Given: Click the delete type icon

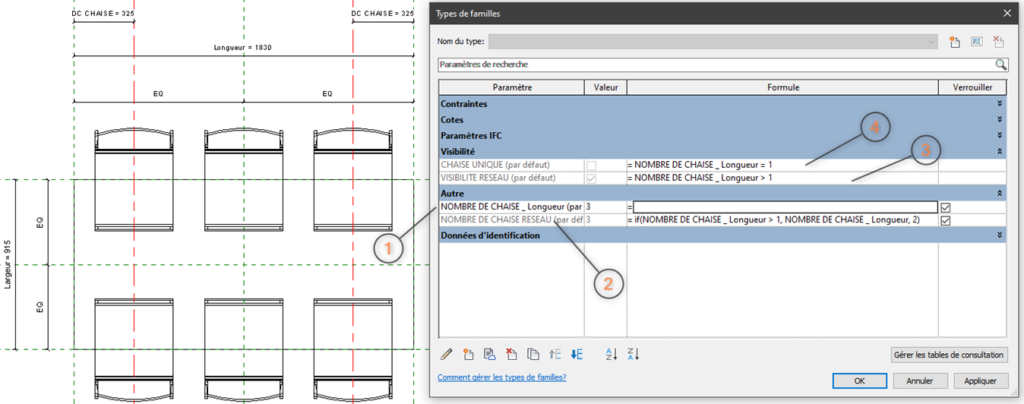Looking at the screenshot, I should [999, 41].
